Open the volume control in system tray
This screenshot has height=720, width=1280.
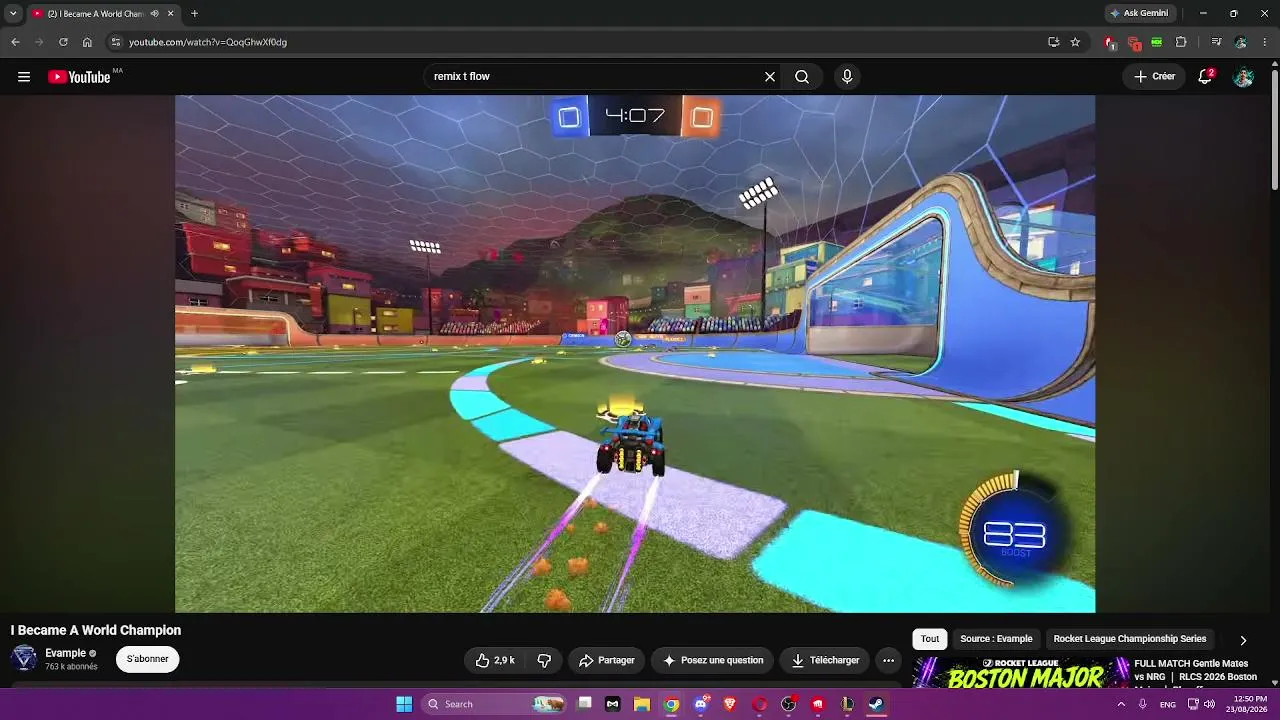click(1210, 704)
